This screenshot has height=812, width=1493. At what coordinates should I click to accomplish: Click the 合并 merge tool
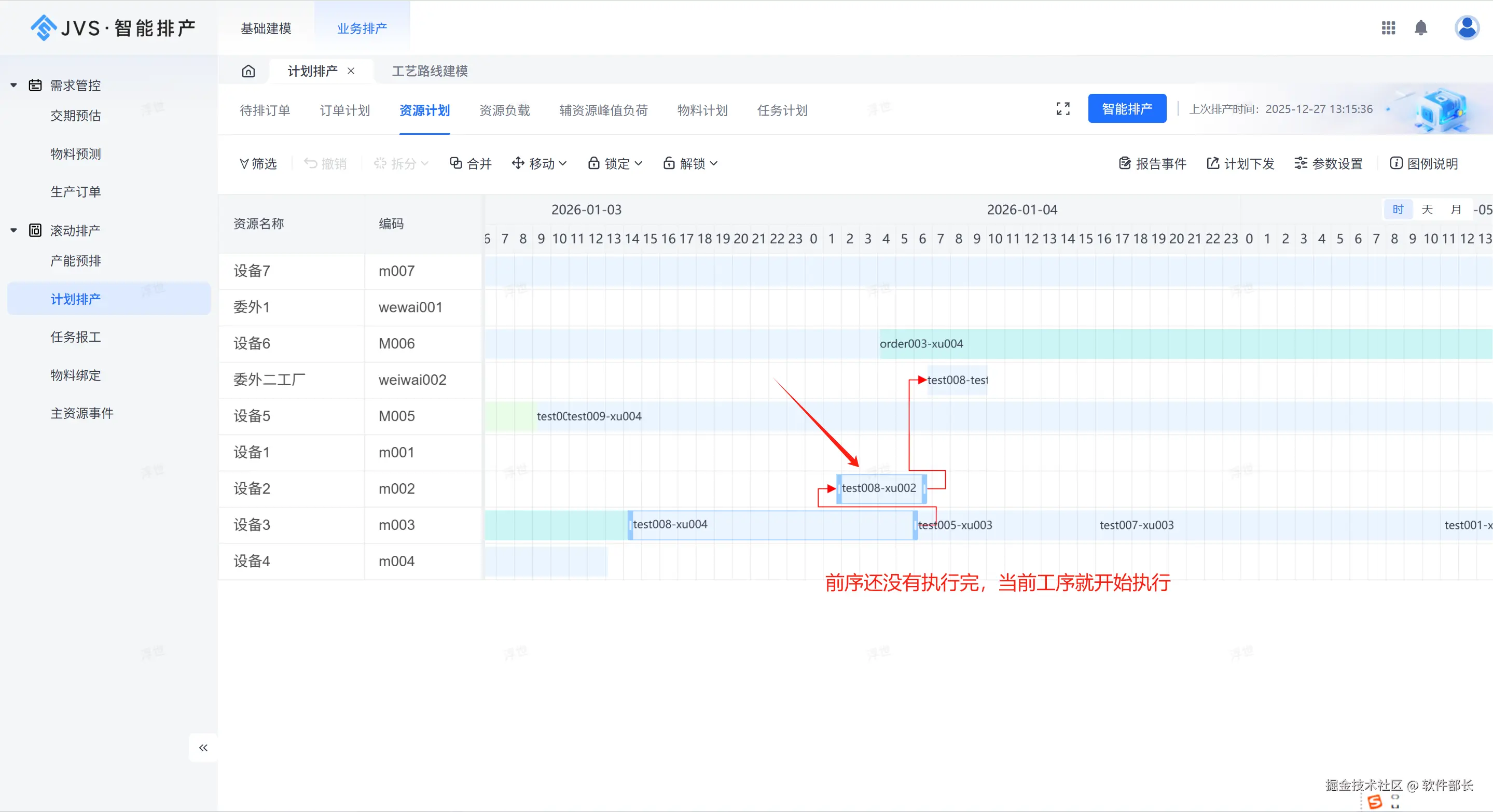pyautogui.click(x=471, y=164)
